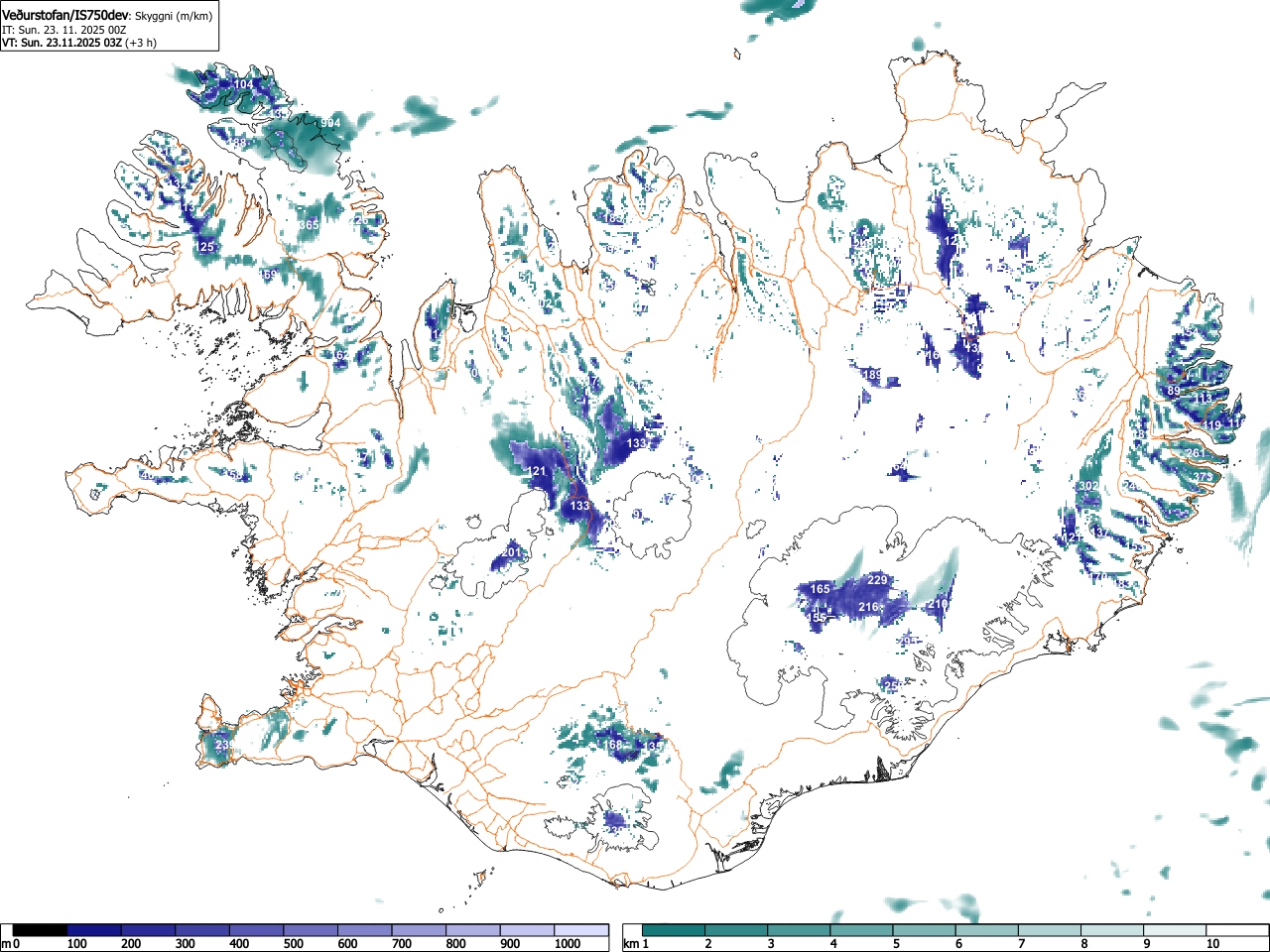Click visibility value 904 in Westfjords

point(330,123)
